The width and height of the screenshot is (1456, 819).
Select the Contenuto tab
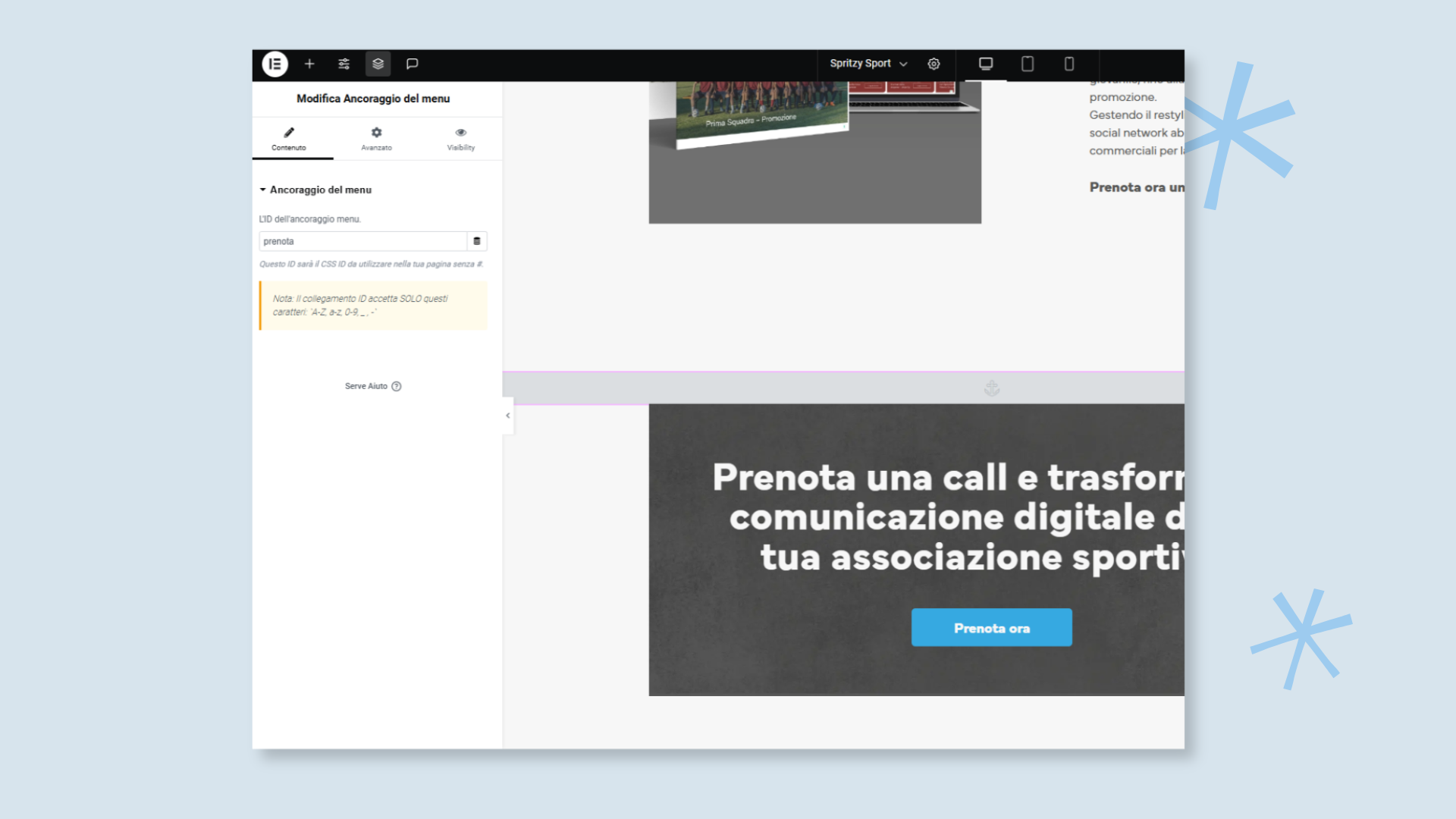[x=289, y=139]
